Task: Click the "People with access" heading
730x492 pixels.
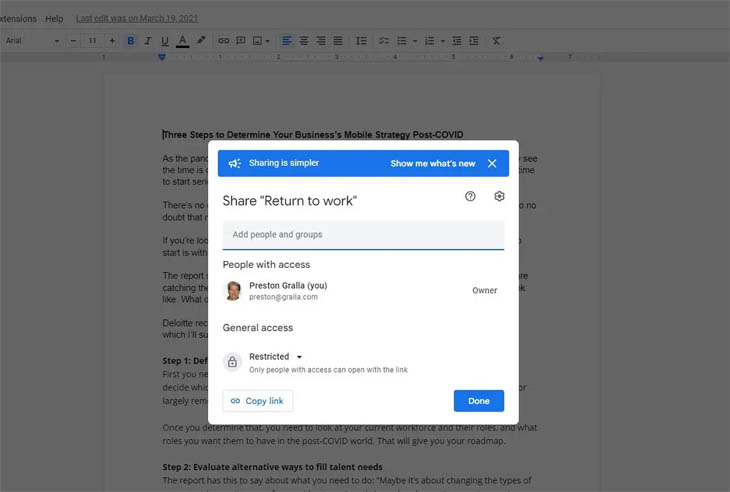Action: click(x=266, y=264)
